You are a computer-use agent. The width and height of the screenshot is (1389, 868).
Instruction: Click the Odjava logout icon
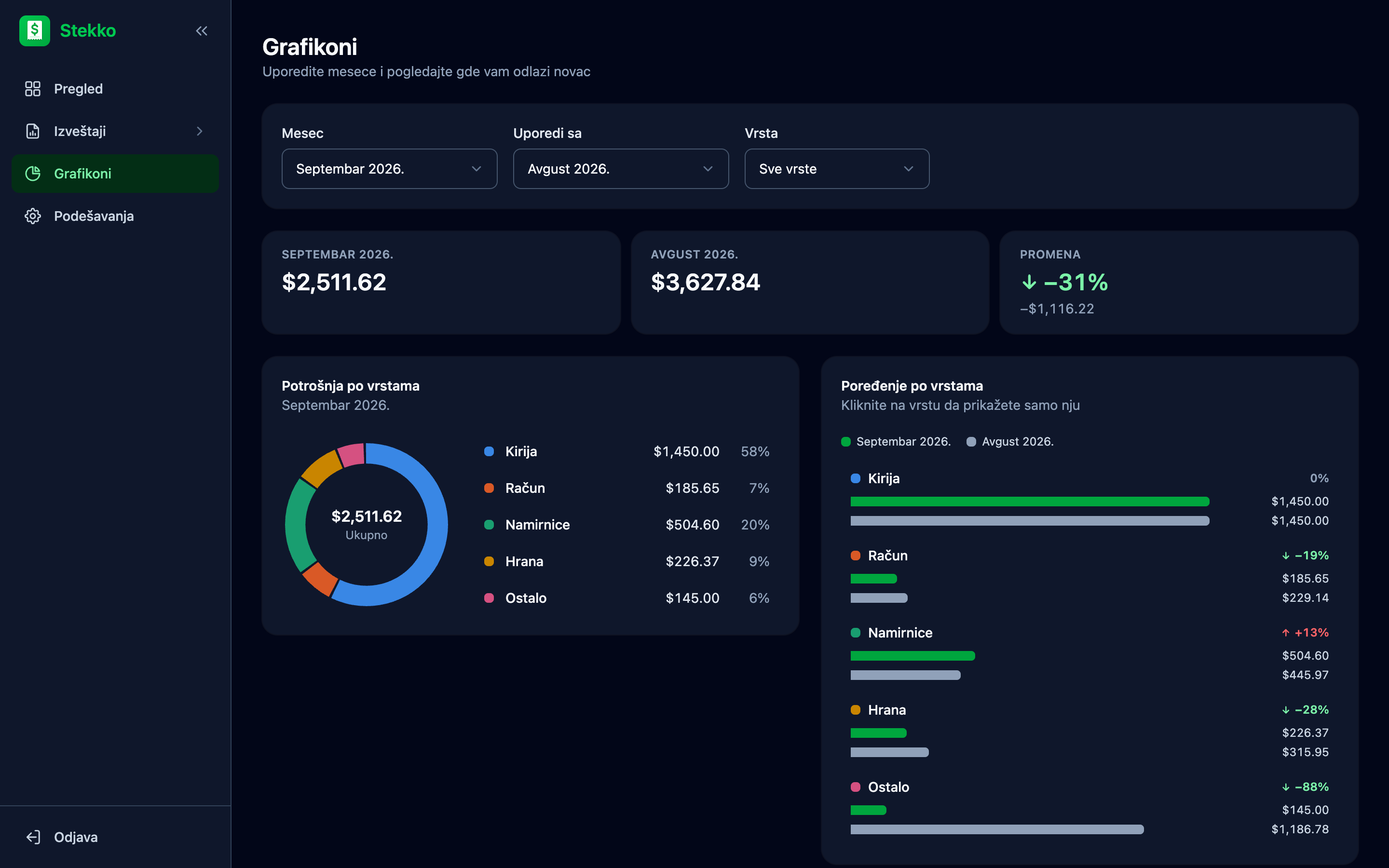point(33,837)
